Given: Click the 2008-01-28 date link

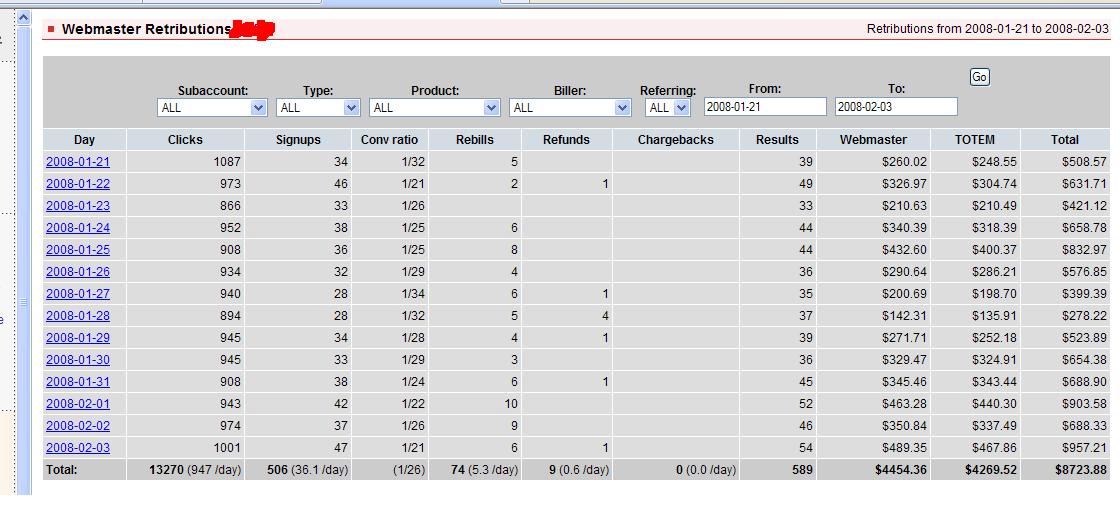Looking at the screenshot, I should (x=78, y=316).
